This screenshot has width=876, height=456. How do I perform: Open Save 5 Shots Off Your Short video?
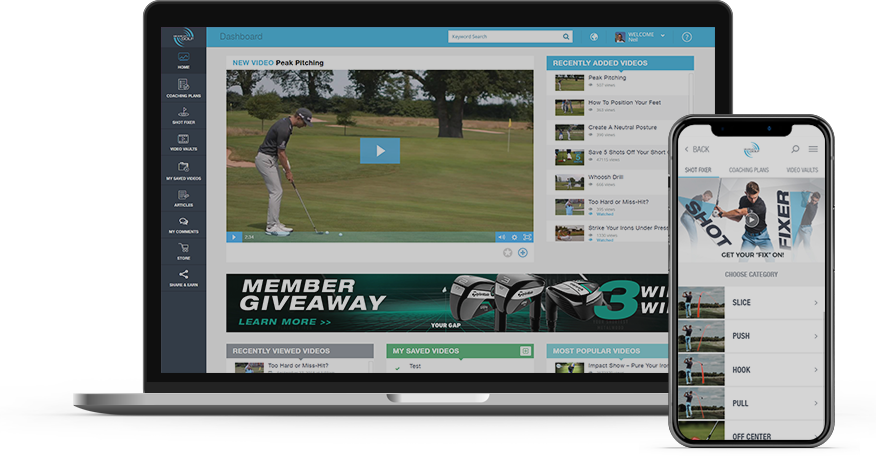click(x=627, y=152)
